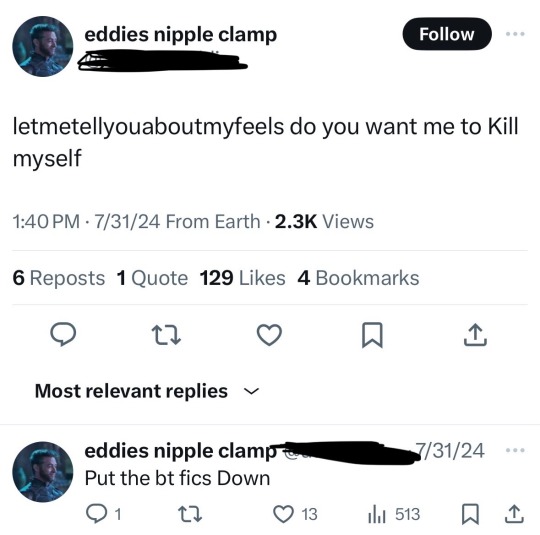Repost the main tweet using the repost icon
This screenshot has width=540, height=535.
tap(166, 336)
